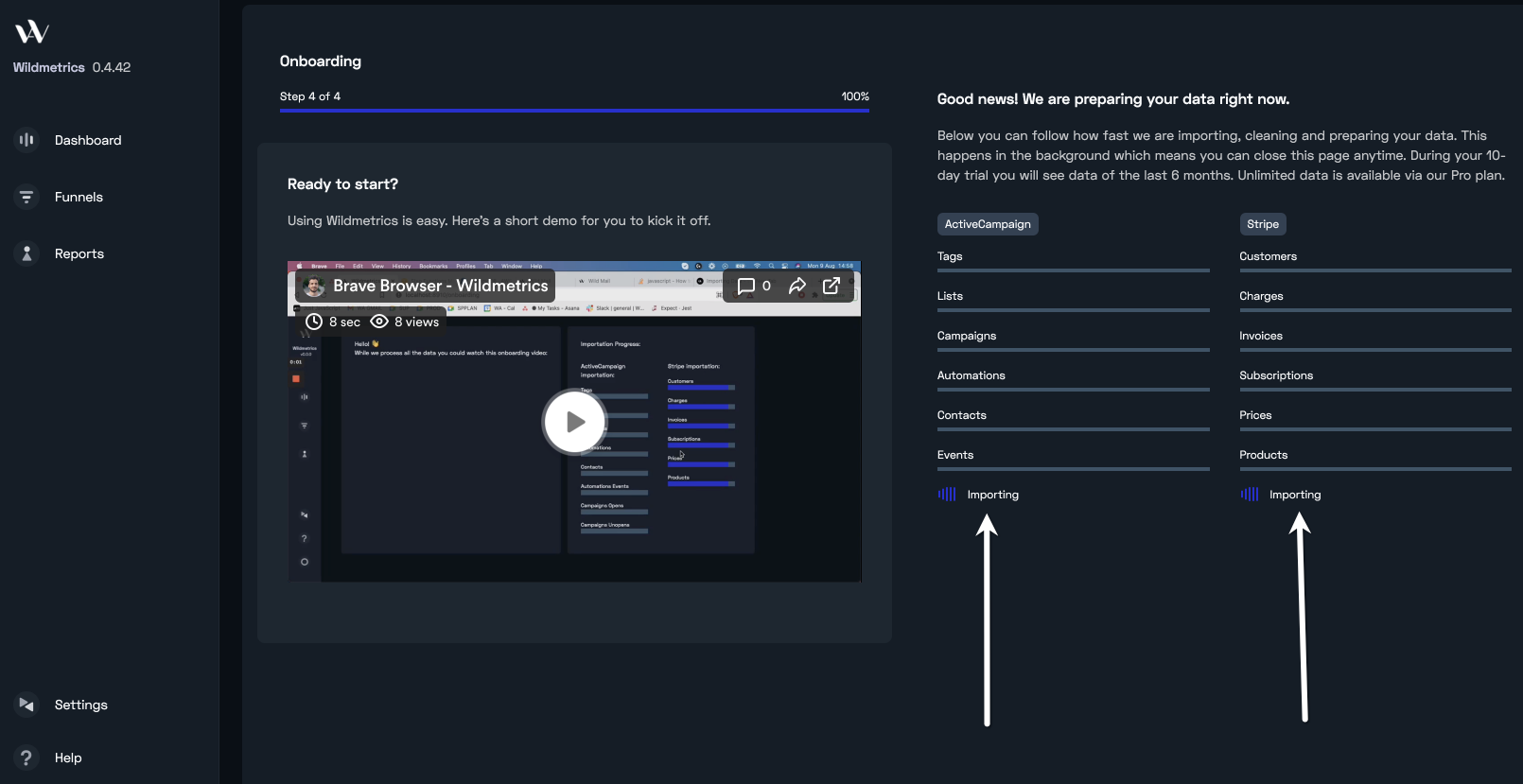
Task: Click the 8 sec duration clock icon
Action: point(314,322)
